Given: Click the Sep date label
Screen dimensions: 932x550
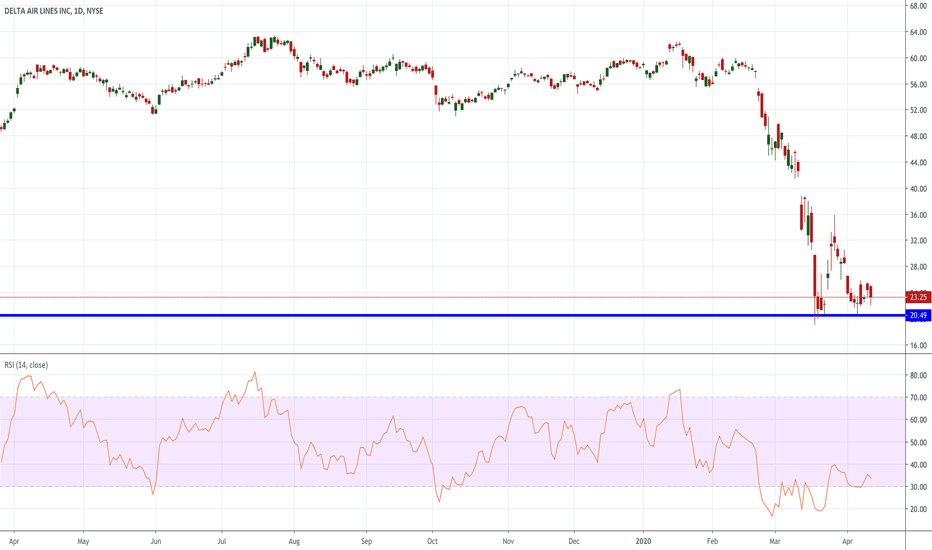Looking at the screenshot, I should (366, 541).
